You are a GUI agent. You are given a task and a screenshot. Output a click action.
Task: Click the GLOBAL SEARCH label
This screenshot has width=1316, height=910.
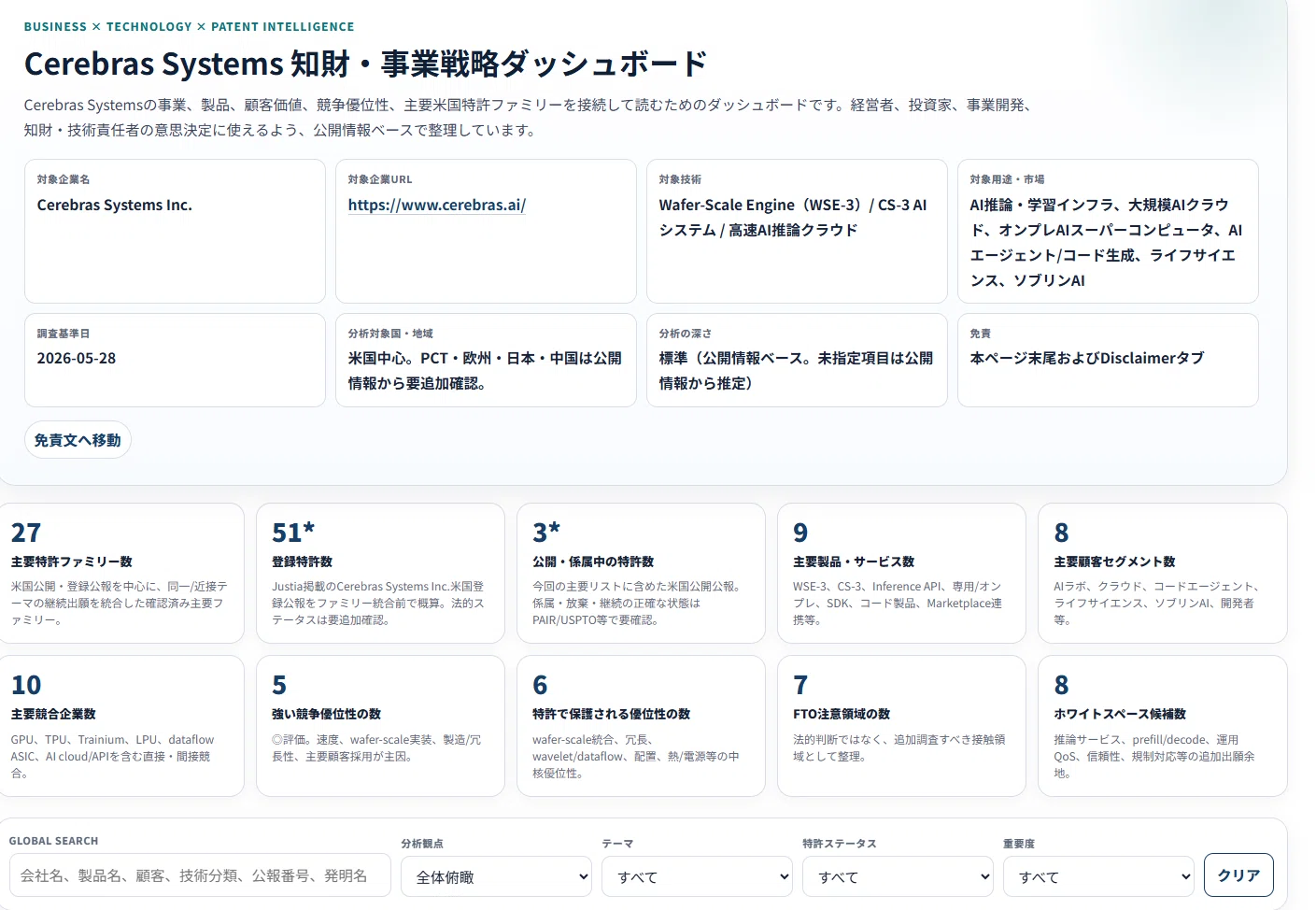[x=53, y=841]
